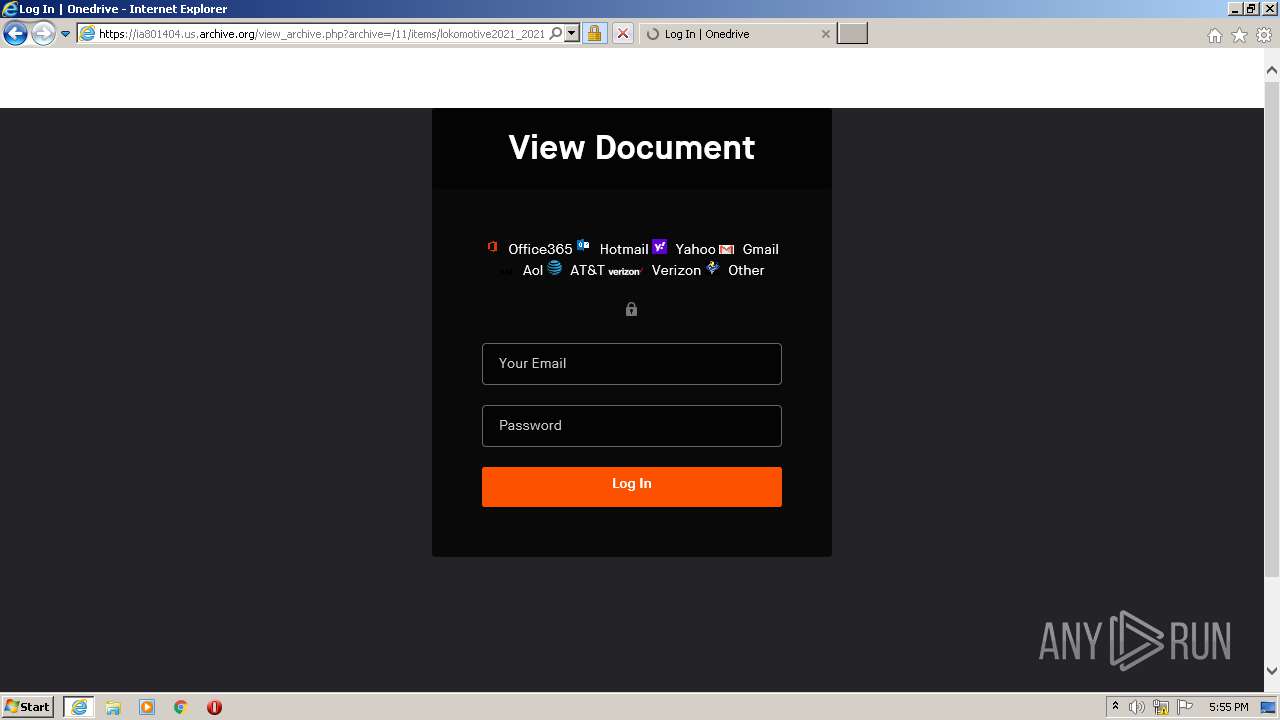Click the Yahoo purple logo icon
Image resolution: width=1280 pixels, height=720 pixels.
(660, 246)
